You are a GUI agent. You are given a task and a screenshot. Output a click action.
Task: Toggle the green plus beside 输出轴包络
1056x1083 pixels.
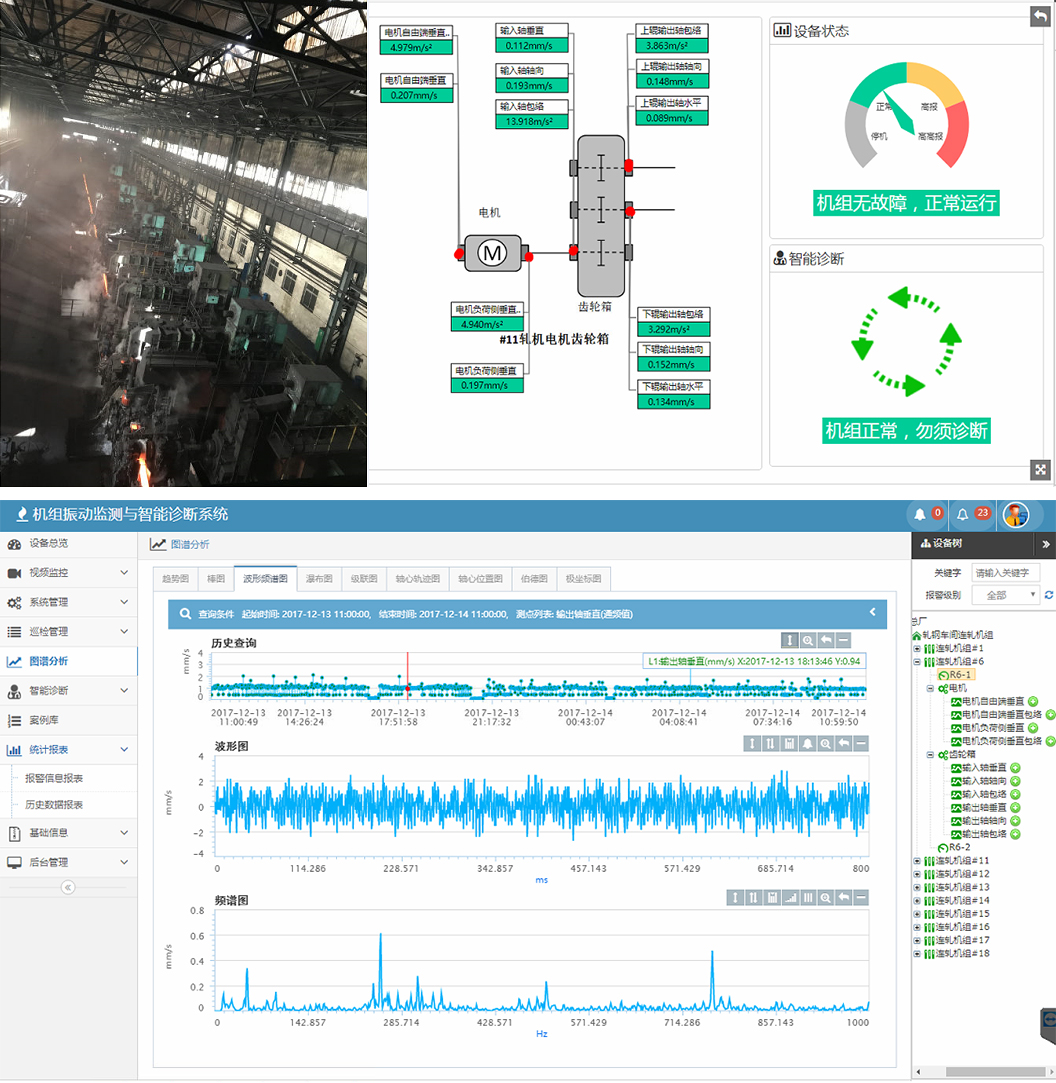coord(1015,833)
